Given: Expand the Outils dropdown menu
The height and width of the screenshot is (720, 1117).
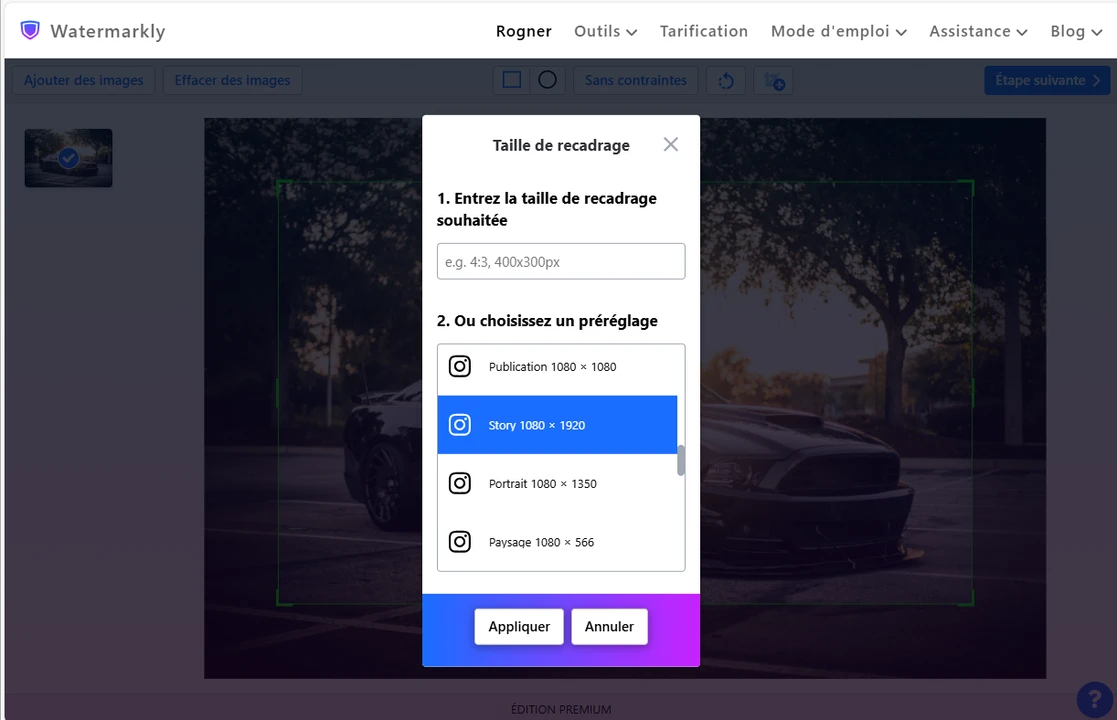Looking at the screenshot, I should click(x=606, y=31).
